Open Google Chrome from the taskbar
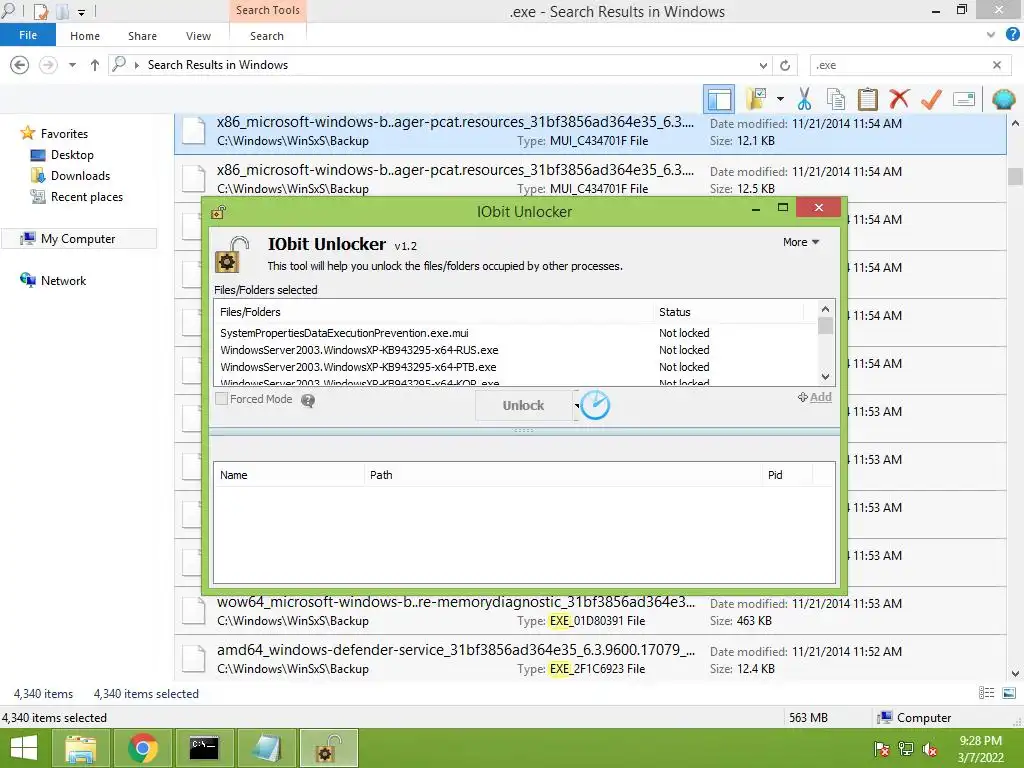This screenshot has height=768, width=1024. pyautogui.click(x=142, y=748)
